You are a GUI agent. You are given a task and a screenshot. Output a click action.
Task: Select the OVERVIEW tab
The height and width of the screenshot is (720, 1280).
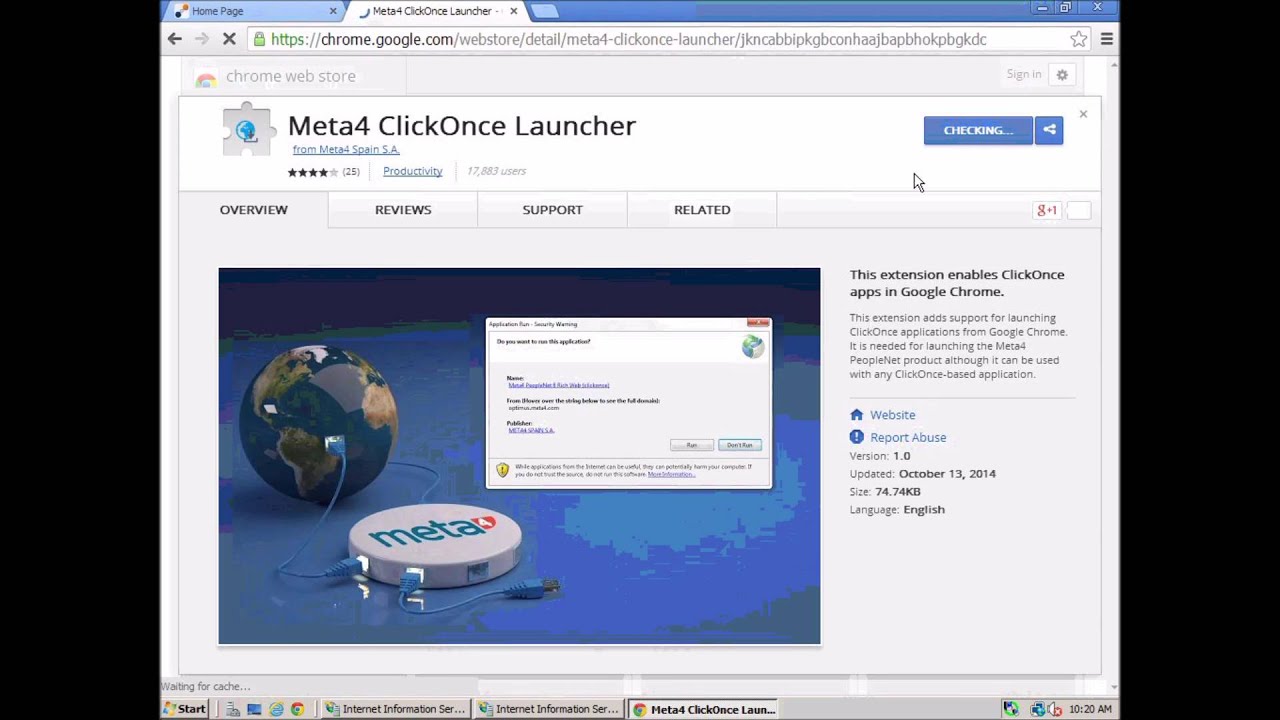coord(253,210)
